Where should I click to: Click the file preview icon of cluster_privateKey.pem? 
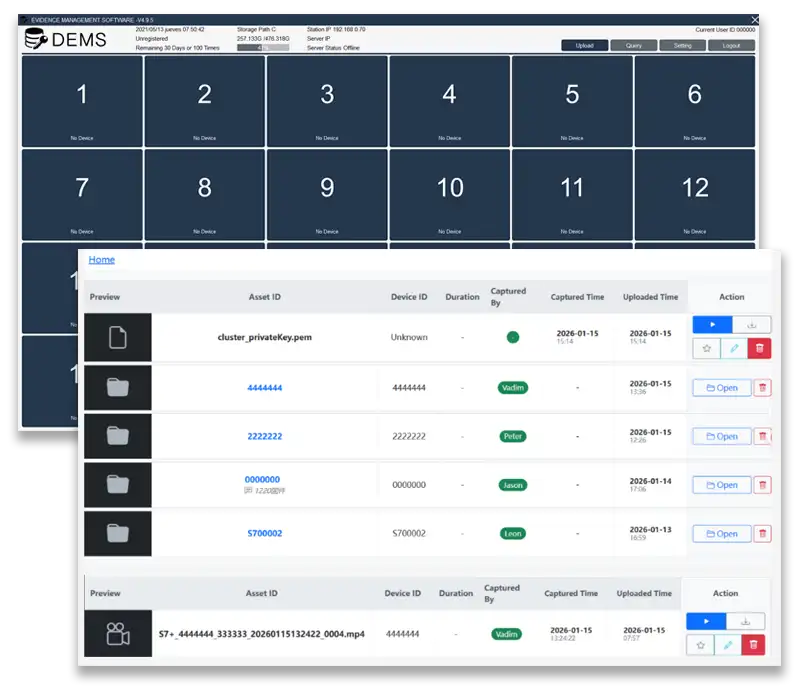tap(118, 337)
